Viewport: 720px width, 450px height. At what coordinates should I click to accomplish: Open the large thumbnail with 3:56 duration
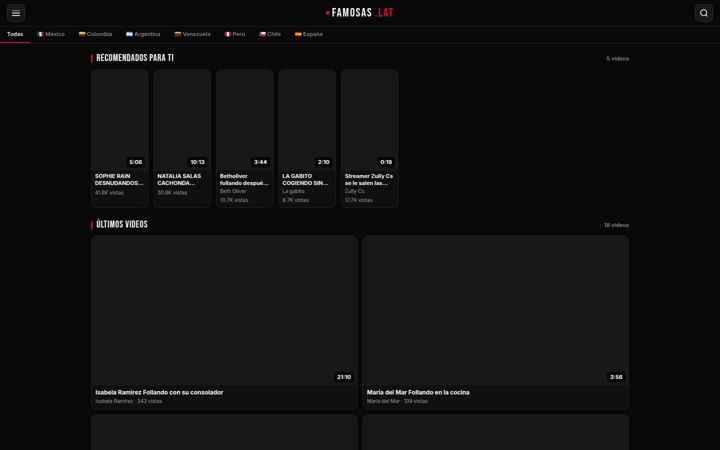pos(496,311)
